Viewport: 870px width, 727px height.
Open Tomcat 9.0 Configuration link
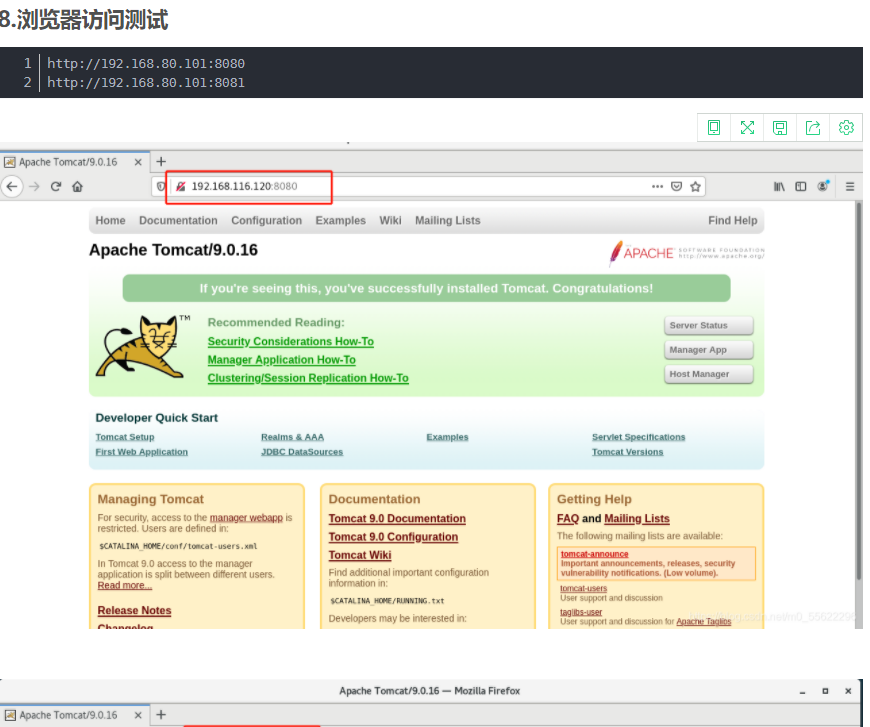point(393,537)
